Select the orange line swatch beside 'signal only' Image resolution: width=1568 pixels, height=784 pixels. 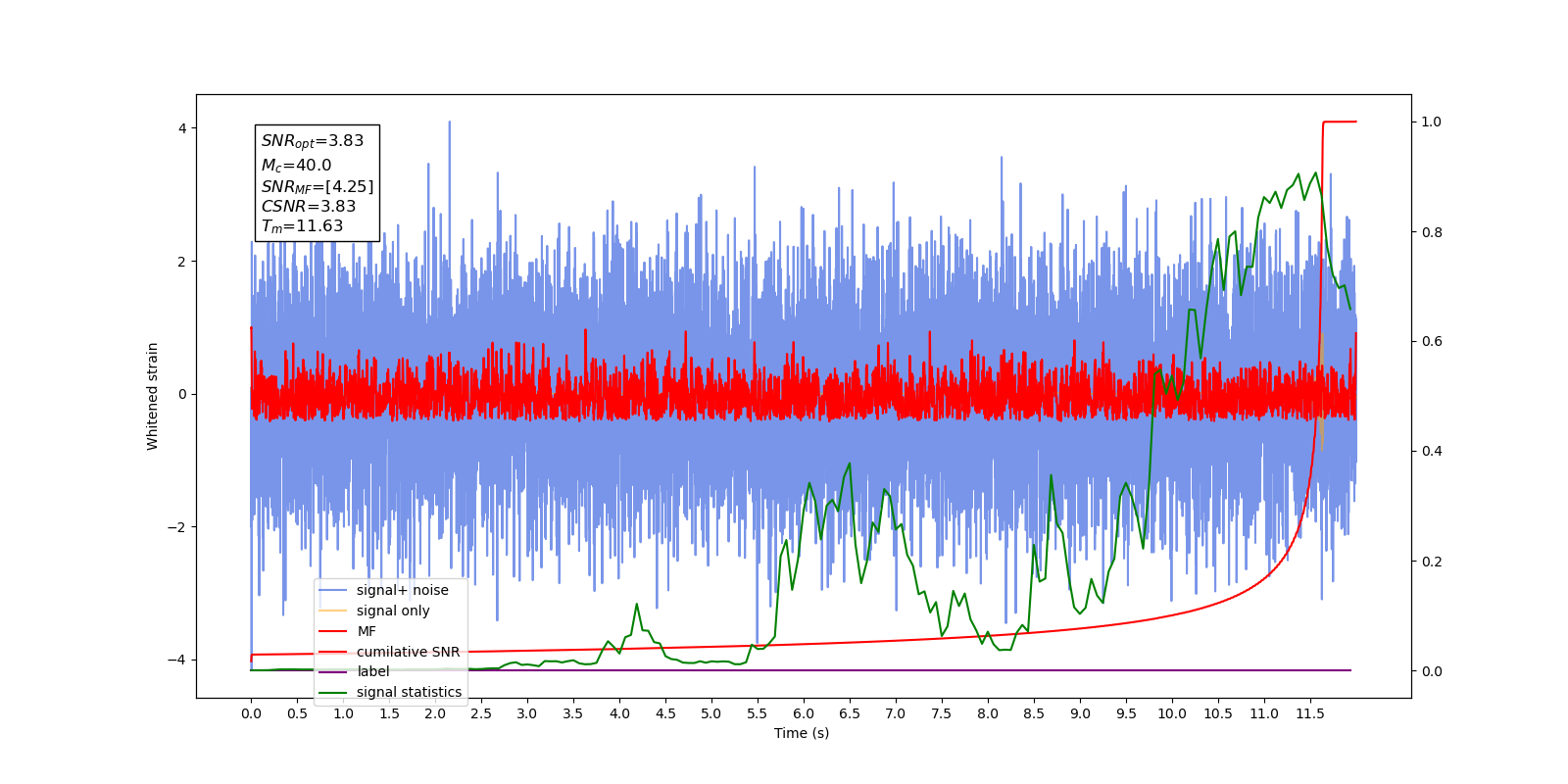point(333,611)
